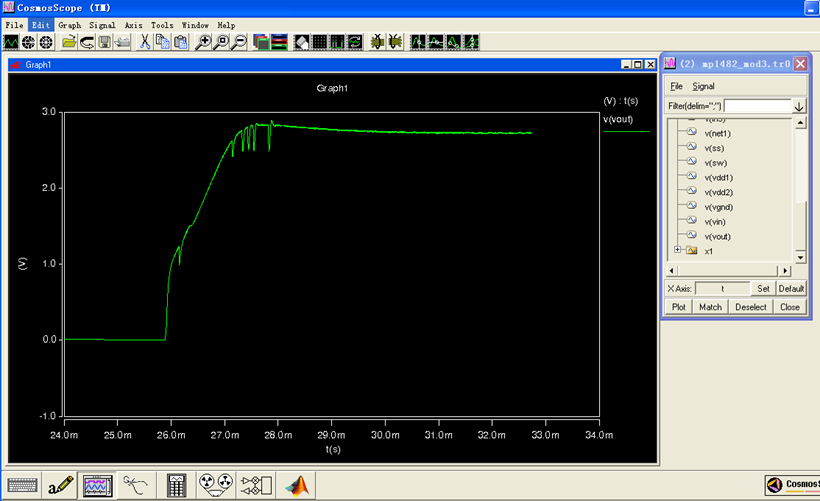The image size is (820, 501).
Task: Click the Zoom In magnifier icon
Action: coord(203,42)
